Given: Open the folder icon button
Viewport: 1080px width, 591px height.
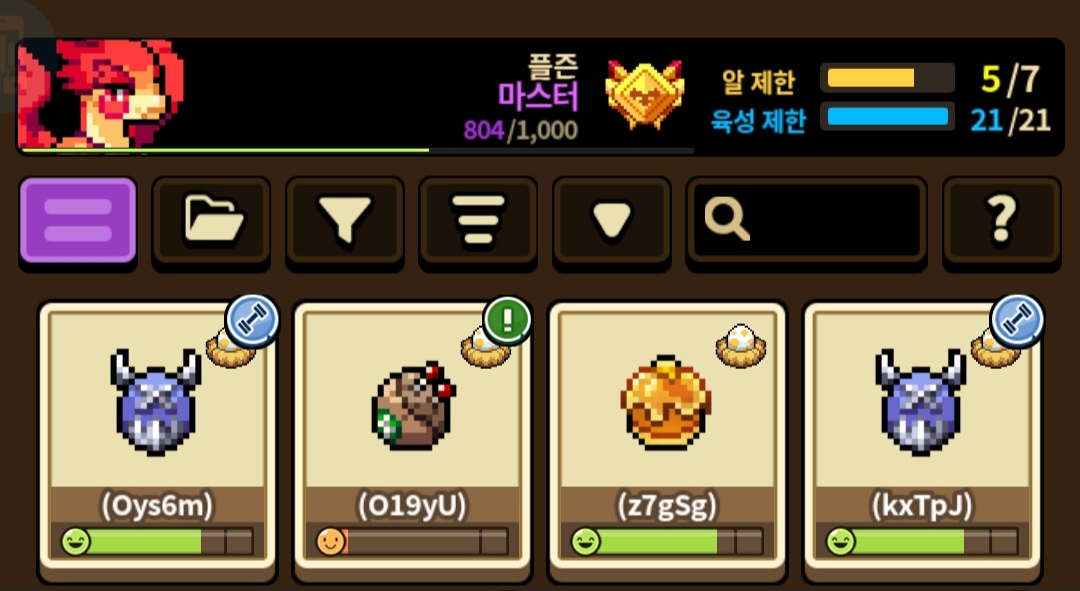Looking at the screenshot, I should point(211,220).
